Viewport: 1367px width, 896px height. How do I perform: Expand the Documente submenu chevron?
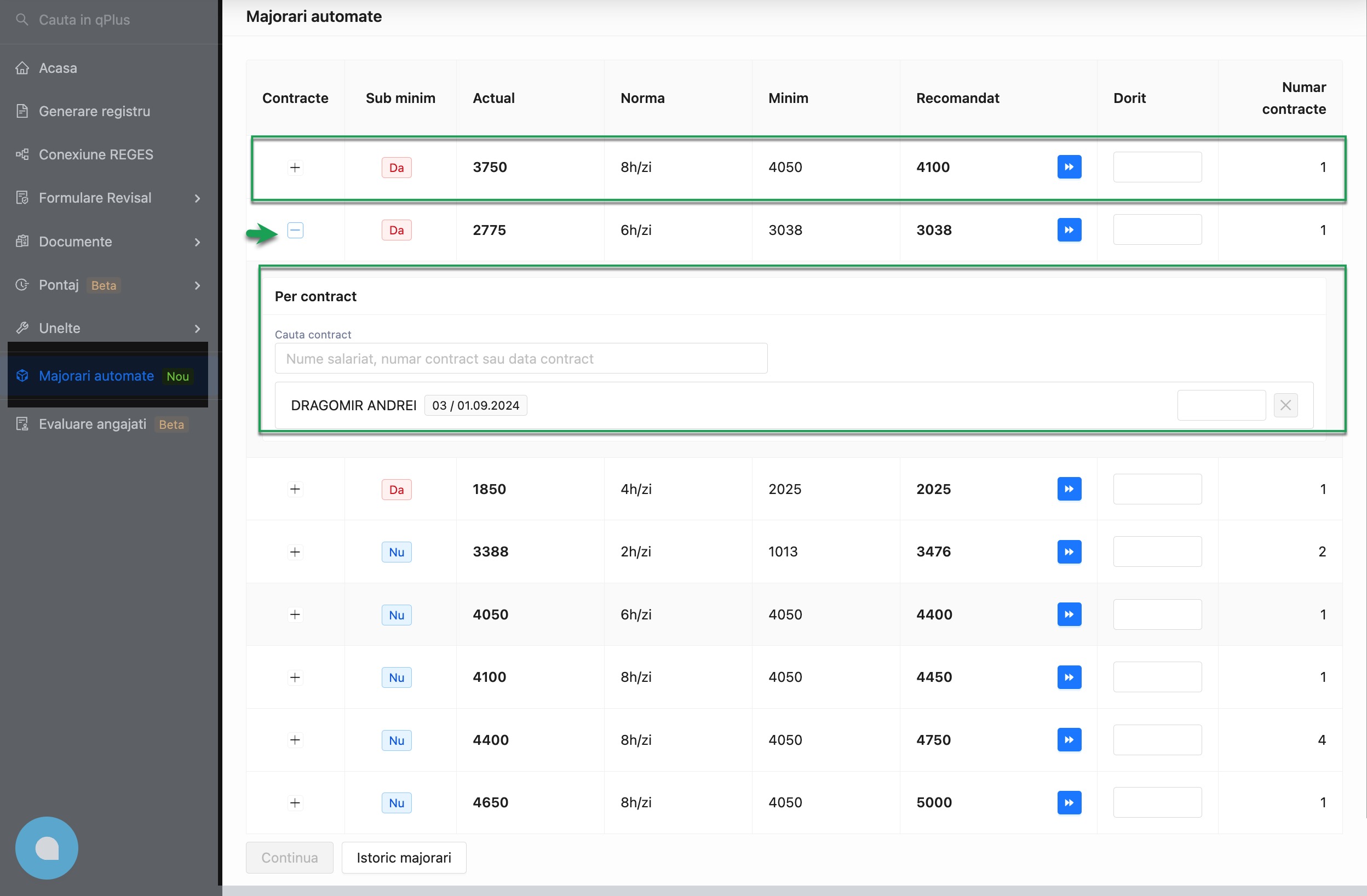198,242
